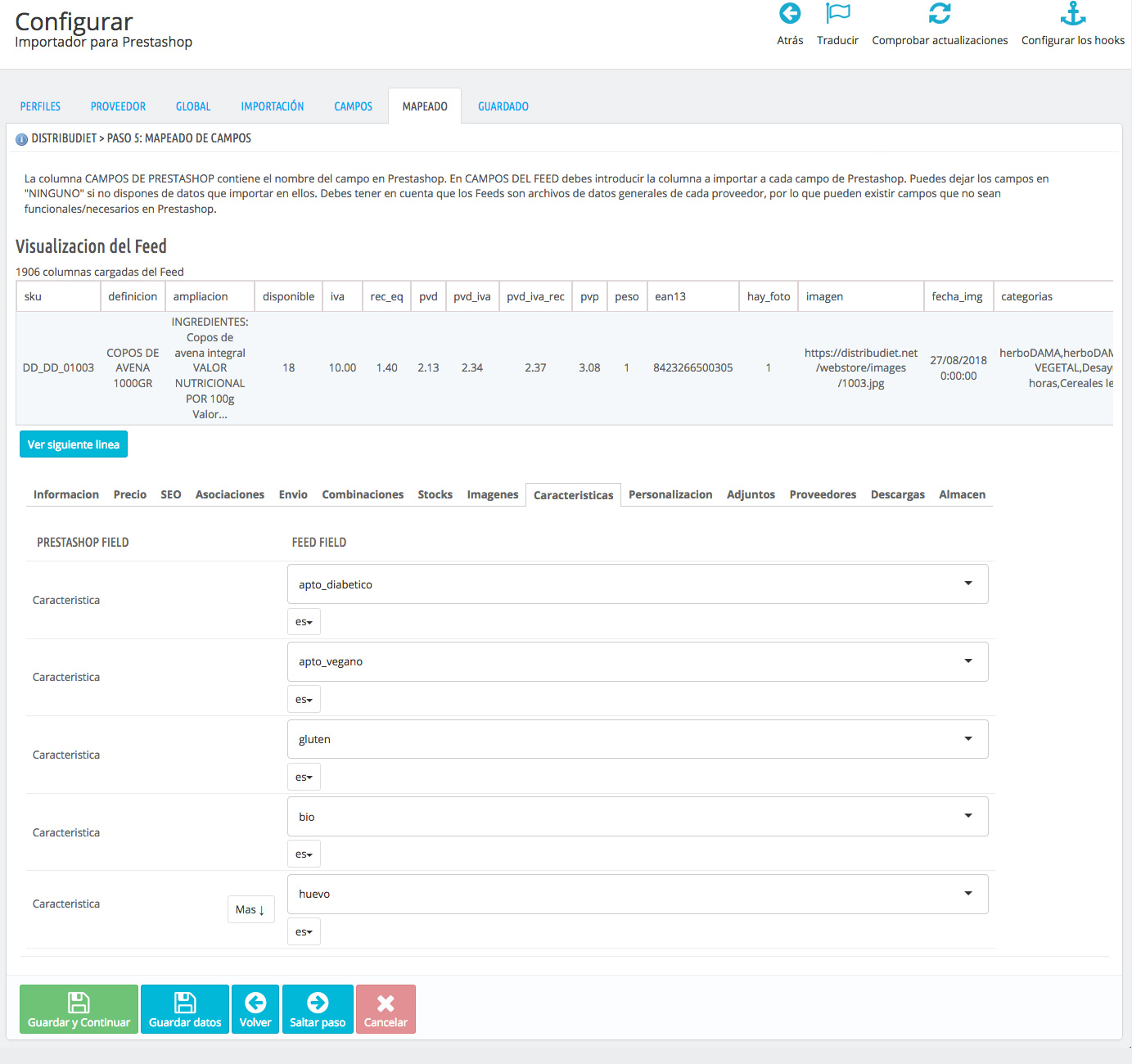Open the Descargas sub-tab
Screen dimensions: 1132x1064
coord(898,494)
